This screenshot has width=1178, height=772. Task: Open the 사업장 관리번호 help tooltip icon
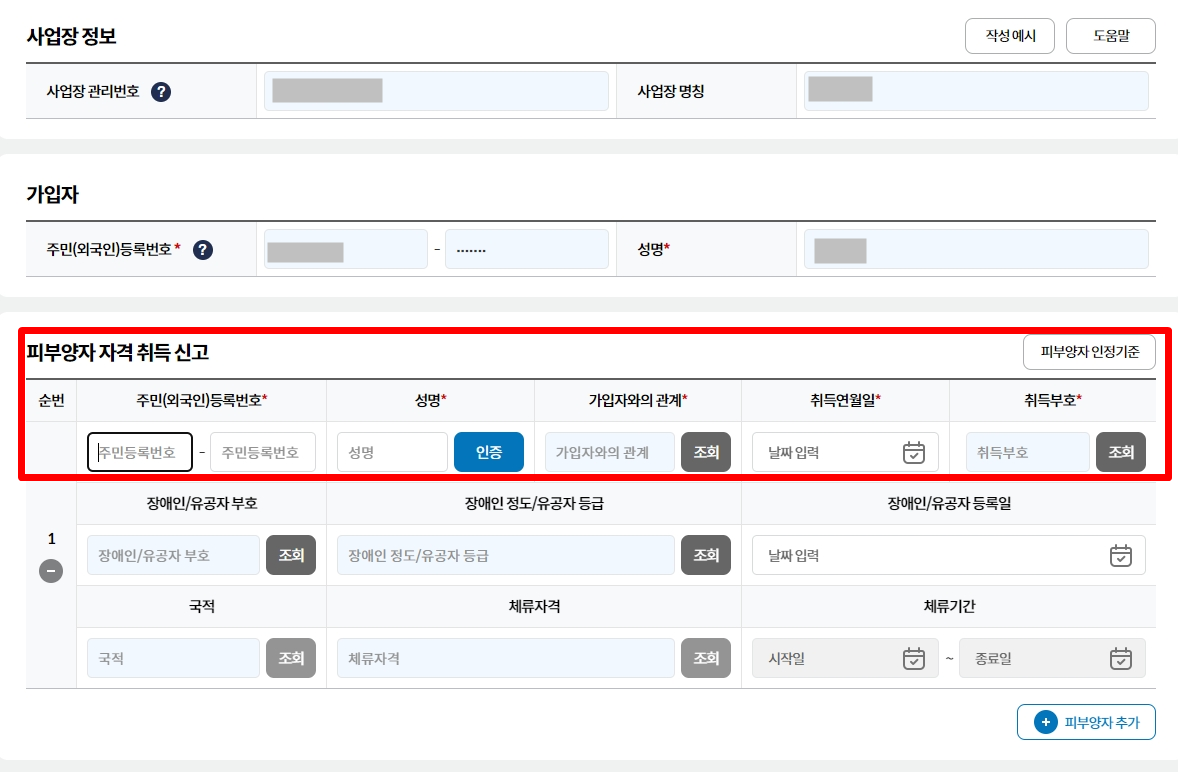[x=161, y=91]
